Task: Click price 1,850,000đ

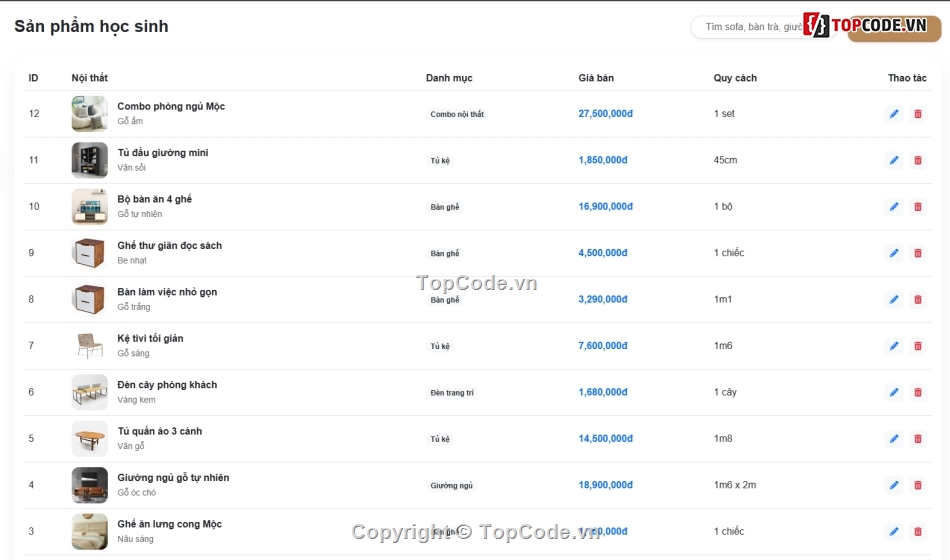Action: (x=603, y=160)
